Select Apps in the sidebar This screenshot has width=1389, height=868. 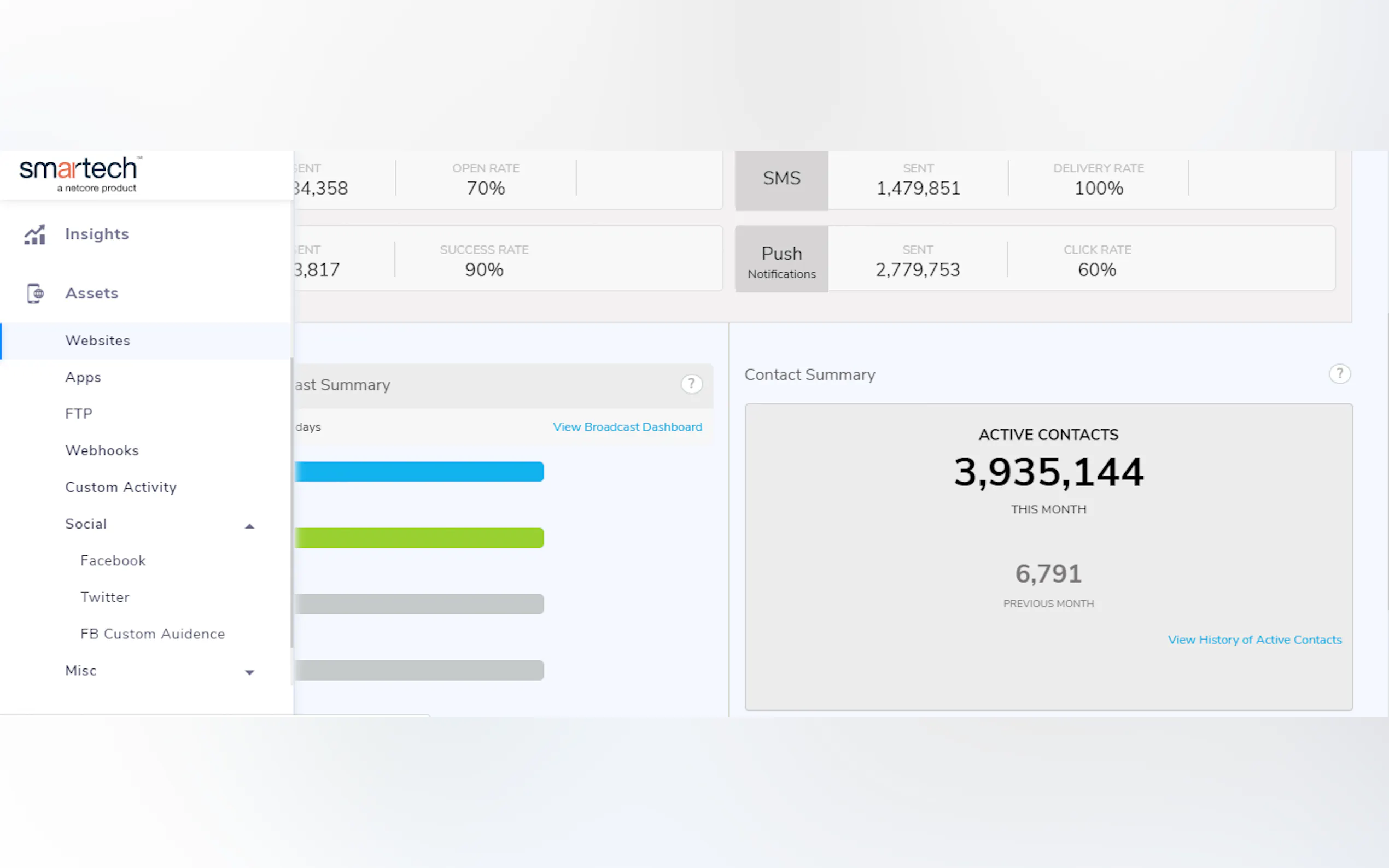coord(83,378)
